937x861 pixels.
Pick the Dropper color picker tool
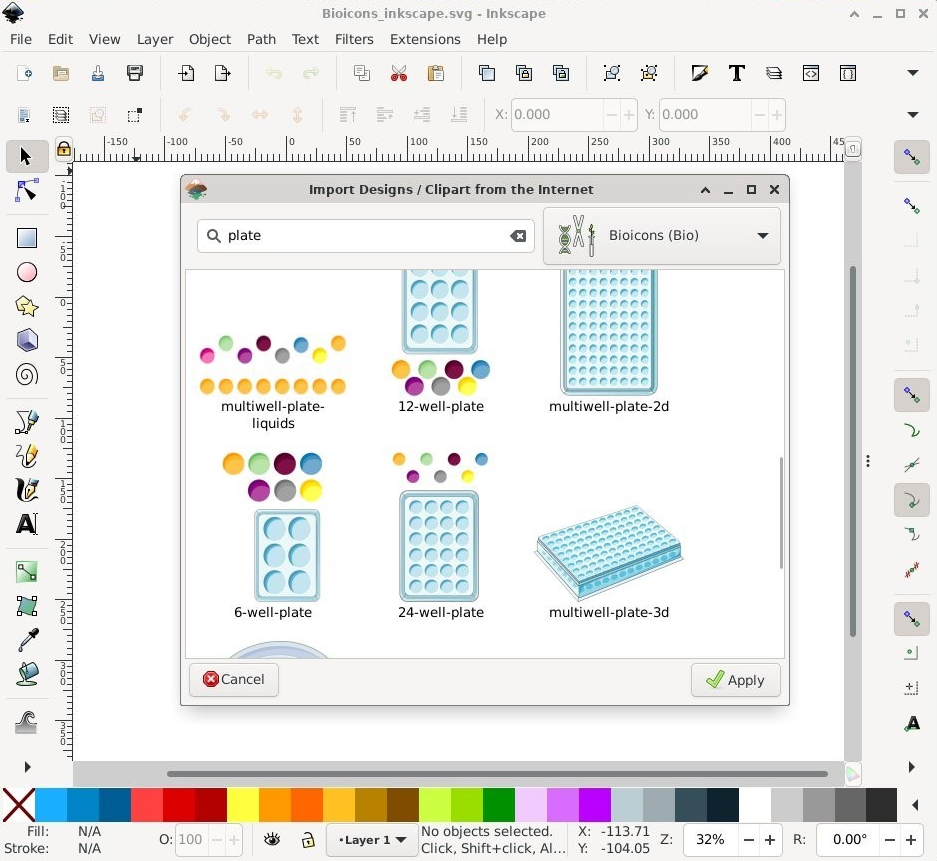pos(27,640)
